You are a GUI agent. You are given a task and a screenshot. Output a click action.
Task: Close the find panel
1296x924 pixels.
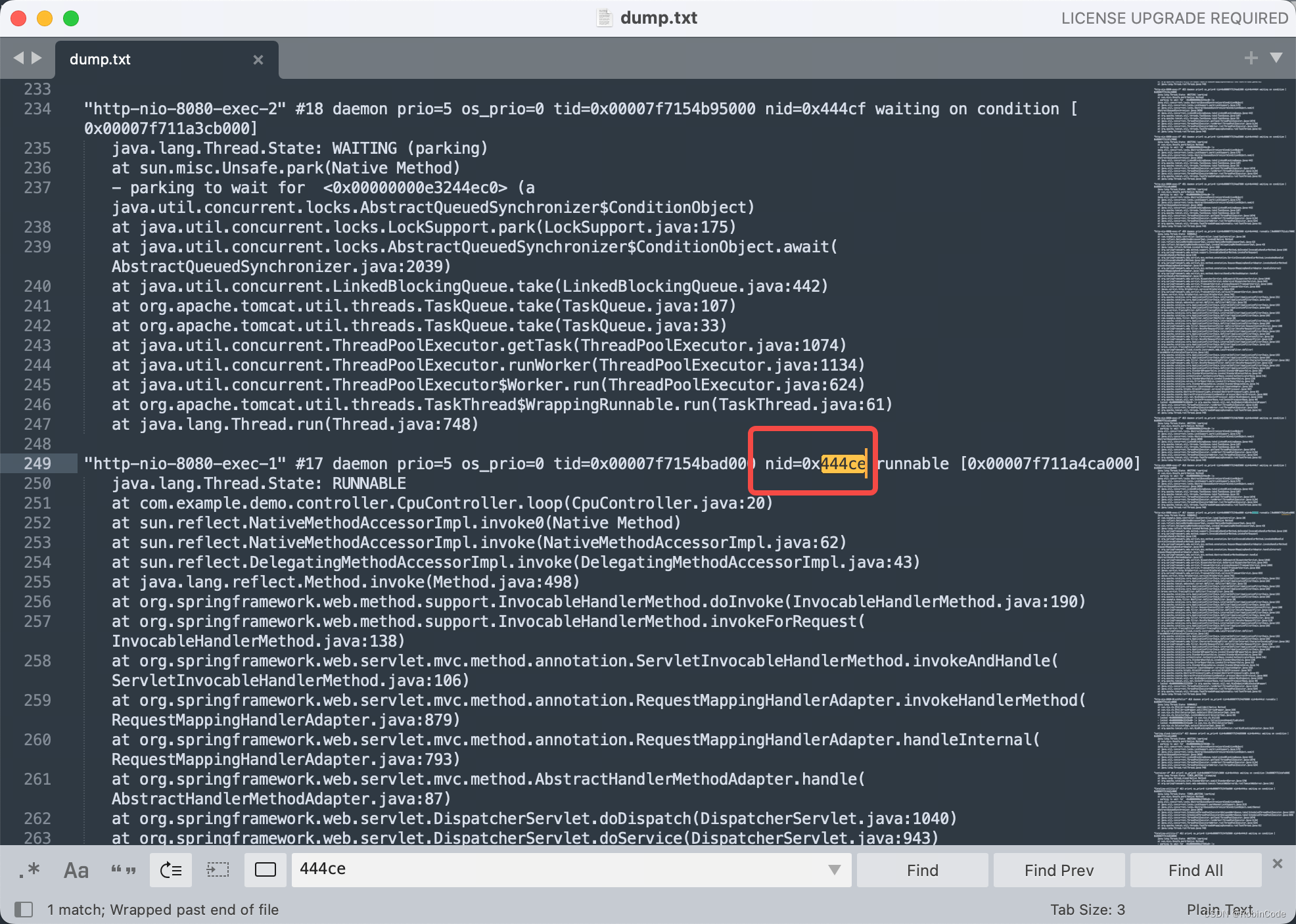click(x=1278, y=864)
